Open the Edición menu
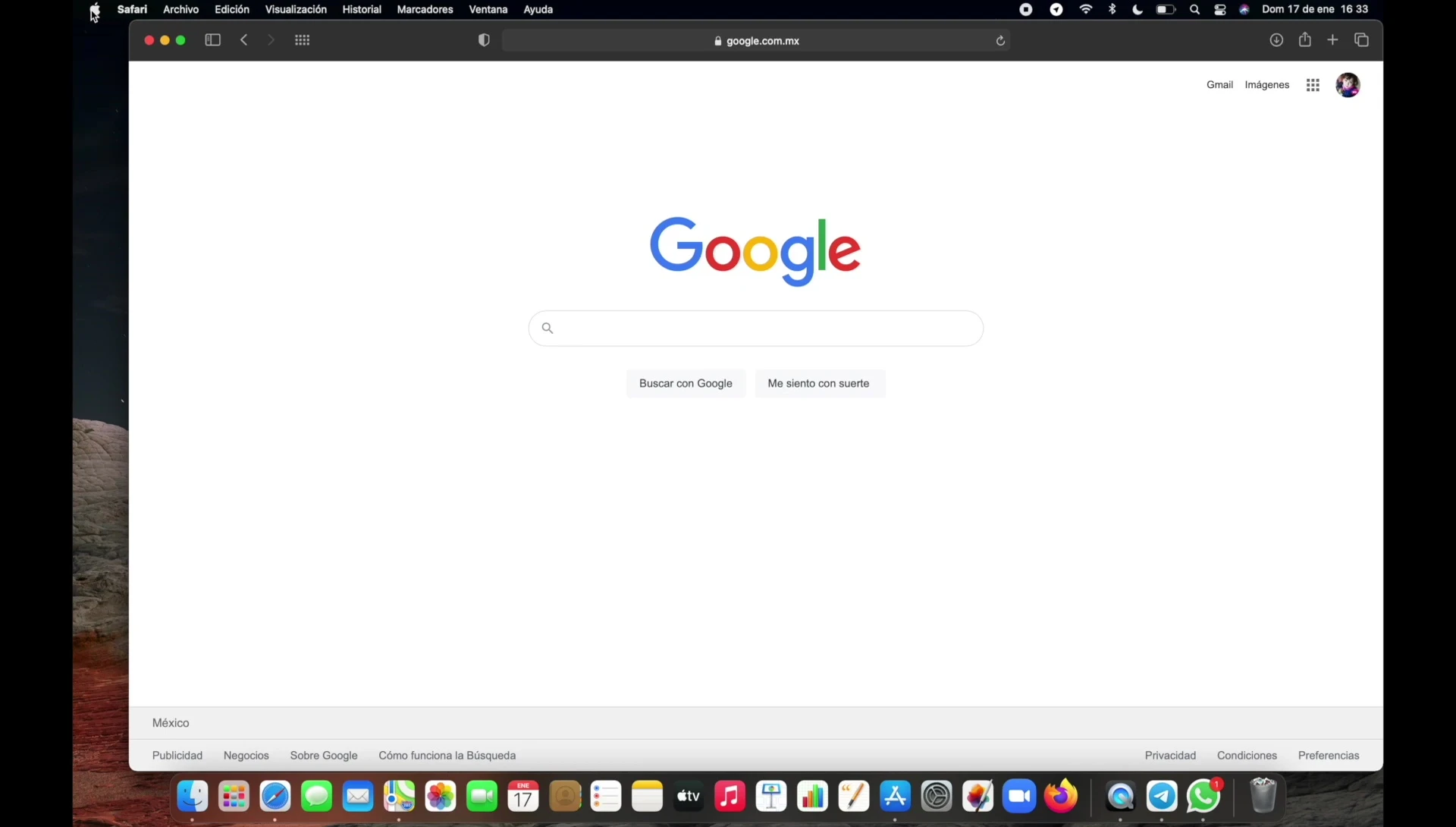Screen dimensions: 1456x827 point(232,9)
